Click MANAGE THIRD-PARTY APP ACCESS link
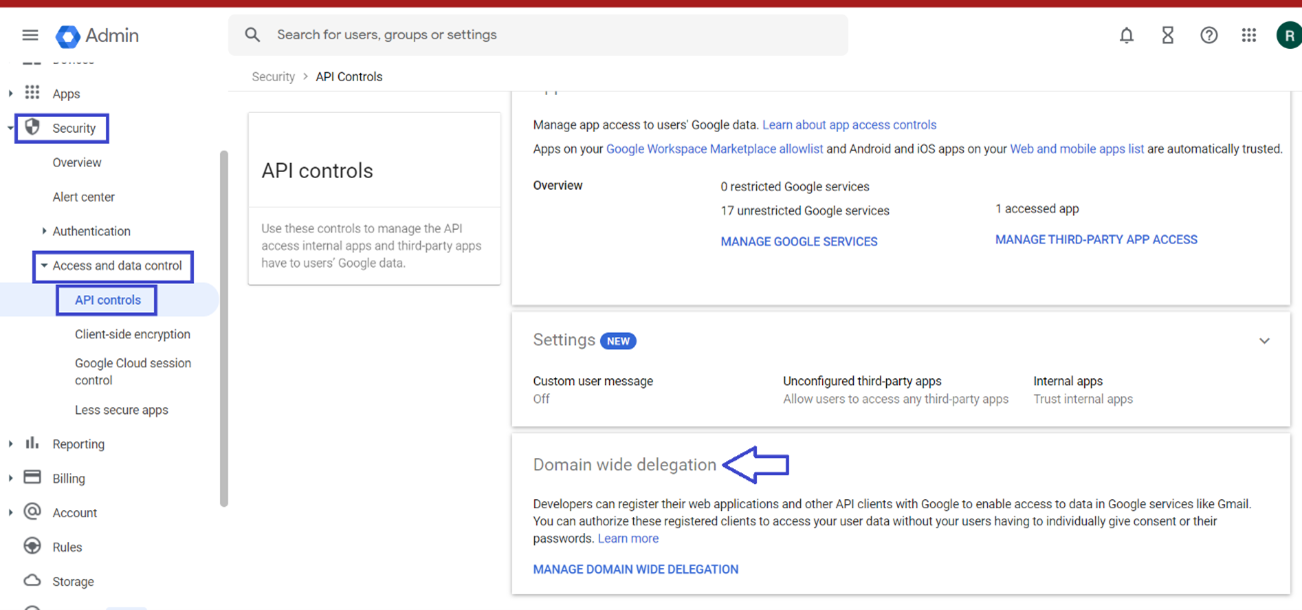 1096,240
